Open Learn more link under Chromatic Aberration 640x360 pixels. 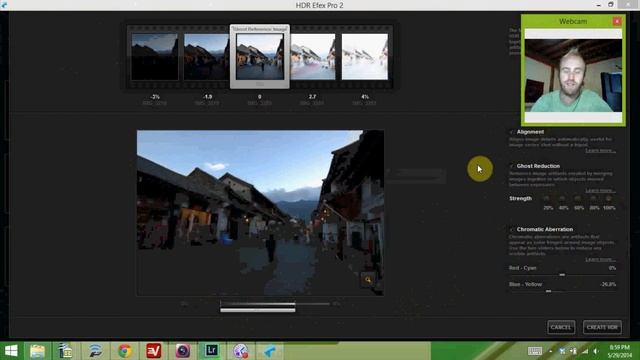click(600, 260)
